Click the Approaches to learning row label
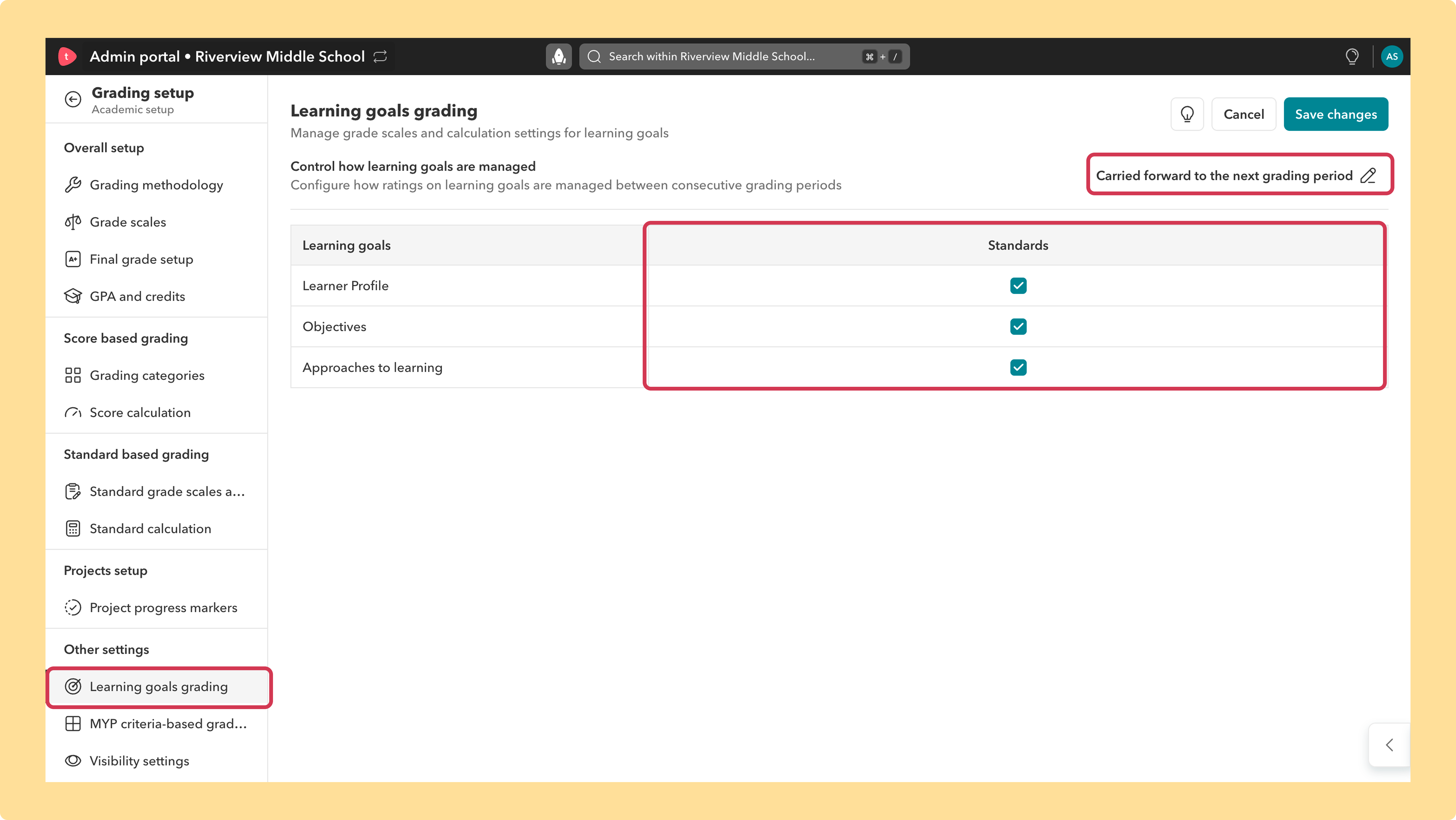Image resolution: width=1456 pixels, height=820 pixels. (x=373, y=367)
